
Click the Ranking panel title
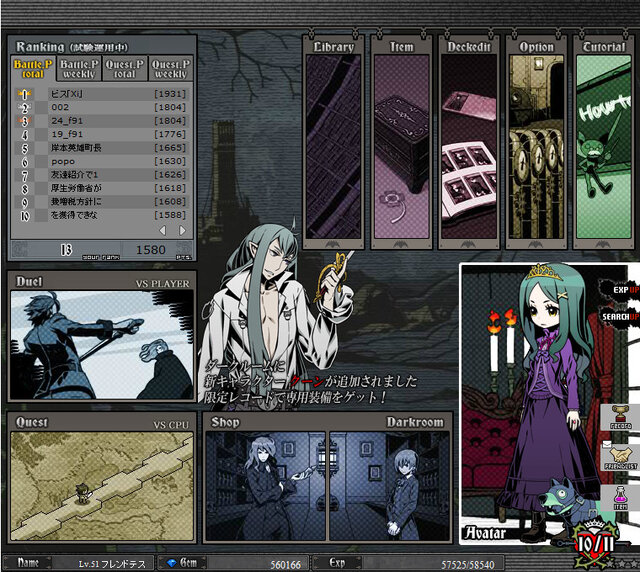(72, 47)
